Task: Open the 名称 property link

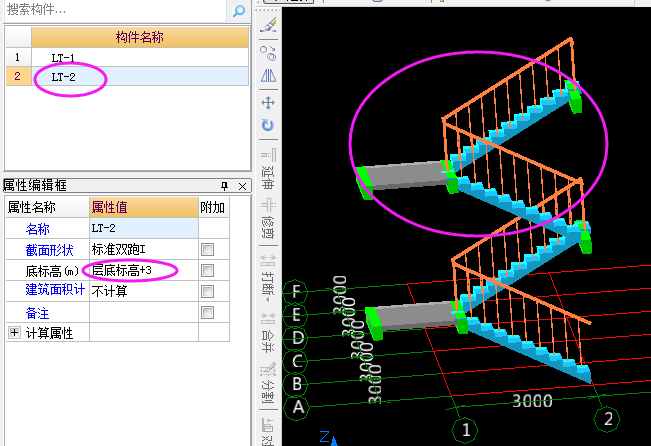Action: [x=37, y=229]
